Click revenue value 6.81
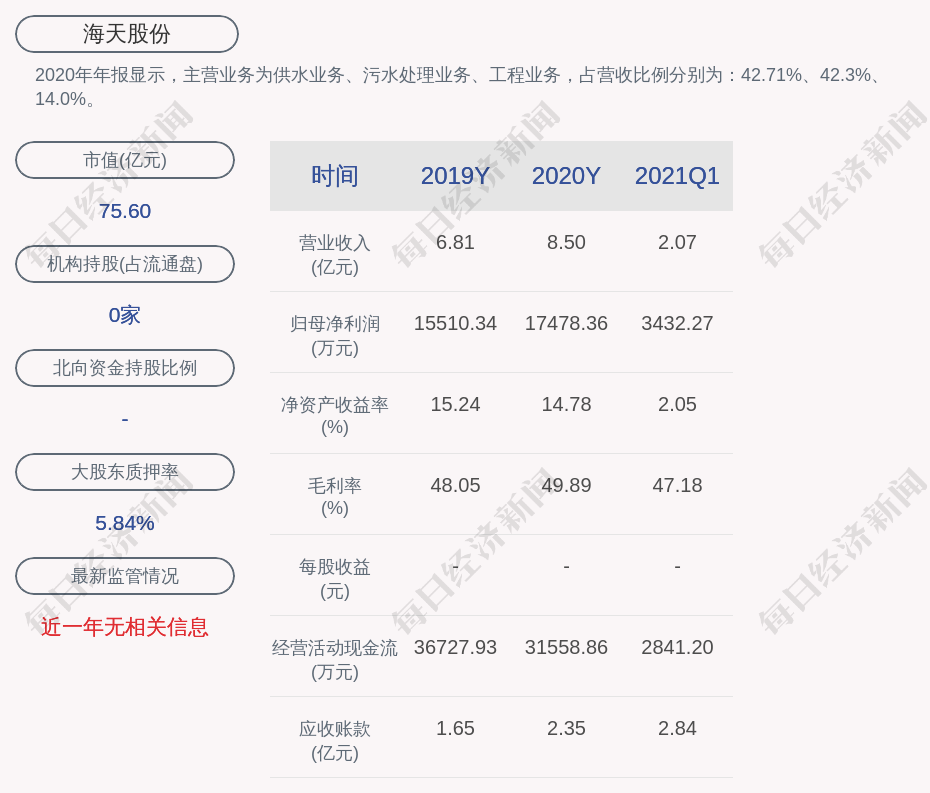The width and height of the screenshot is (930, 793). pos(456,243)
